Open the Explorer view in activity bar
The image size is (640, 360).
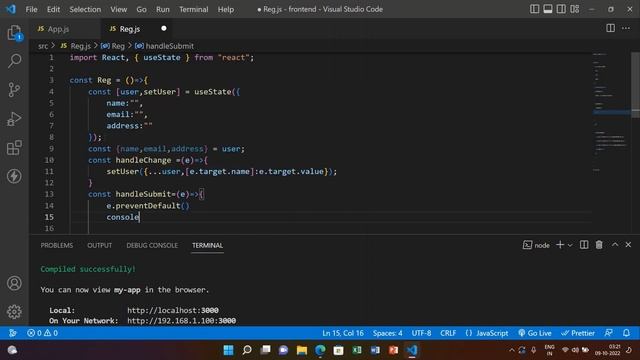(x=14, y=33)
